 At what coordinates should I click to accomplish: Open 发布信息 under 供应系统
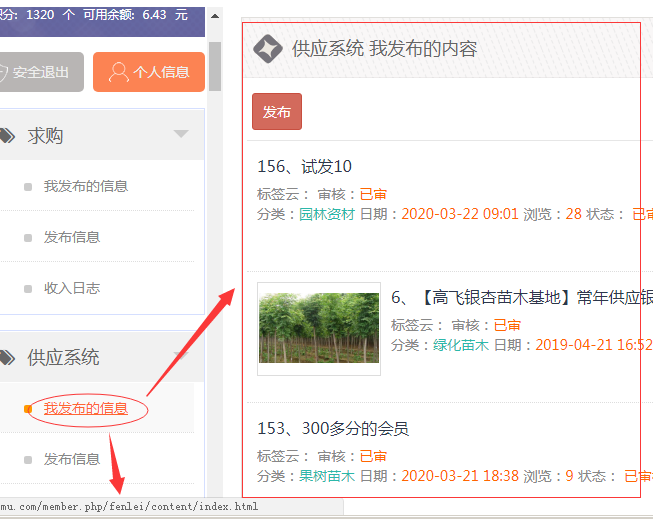pyautogui.click(x=71, y=459)
